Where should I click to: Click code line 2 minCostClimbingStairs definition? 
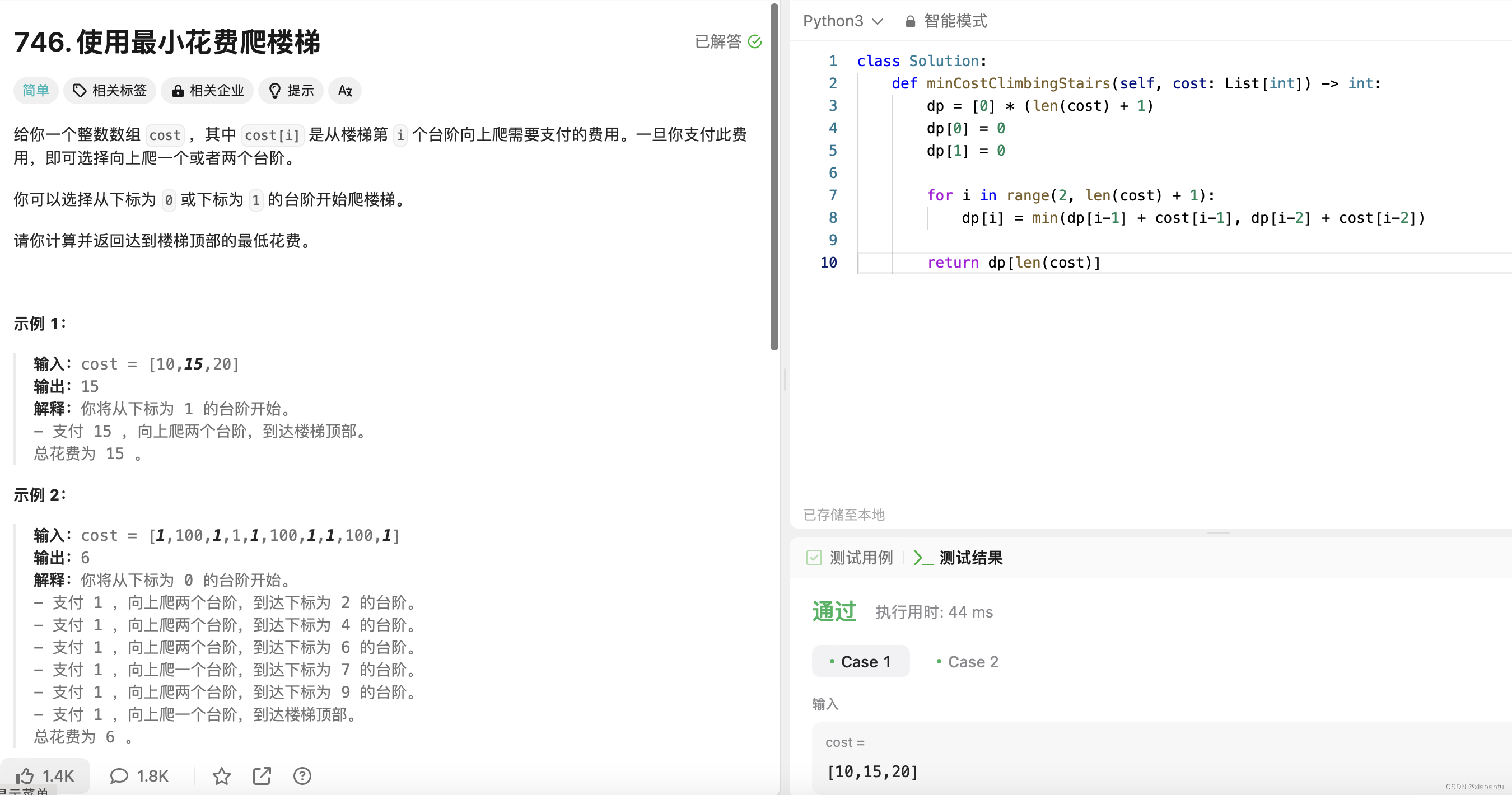coord(1136,84)
